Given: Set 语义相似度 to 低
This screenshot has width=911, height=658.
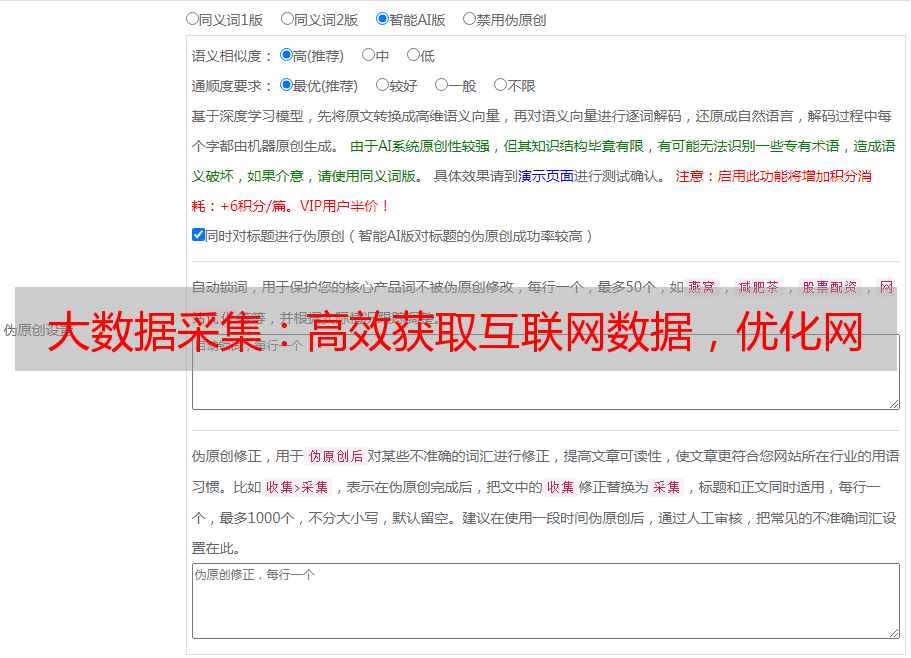Looking at the screenshot, I should pos(413,55).
